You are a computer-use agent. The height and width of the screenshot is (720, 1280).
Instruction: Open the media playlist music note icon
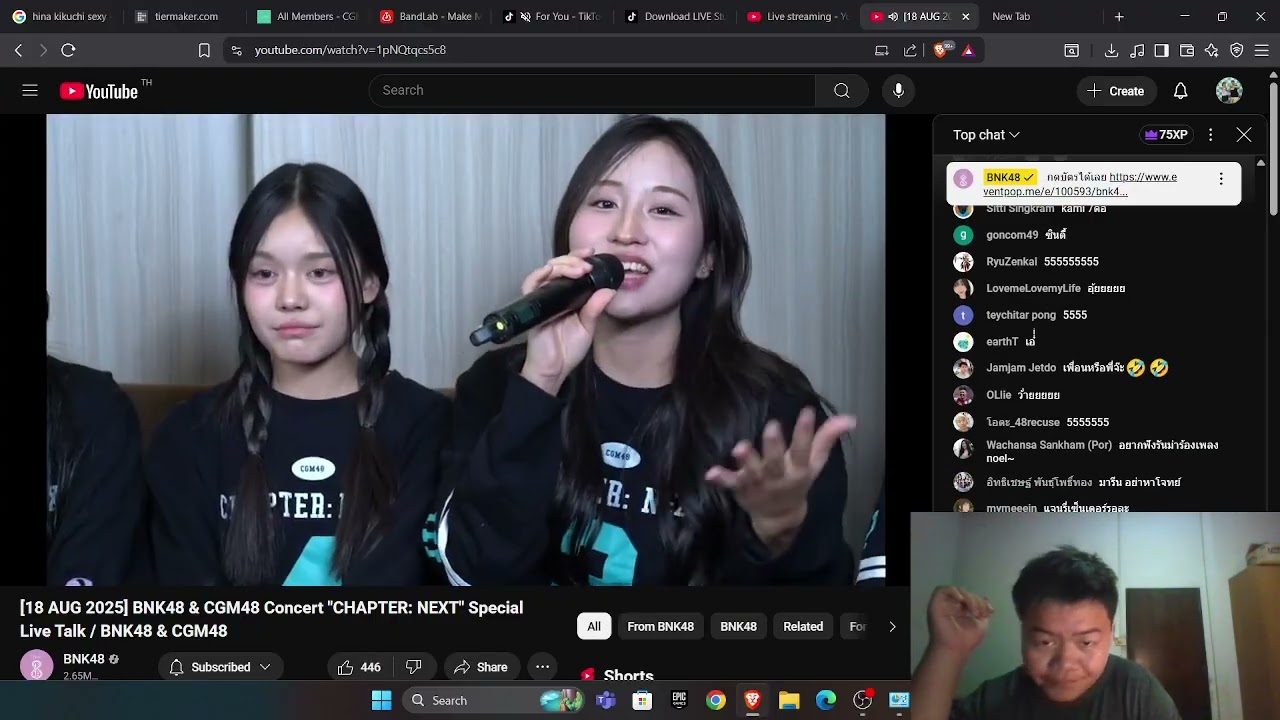tap(1137, 50)
